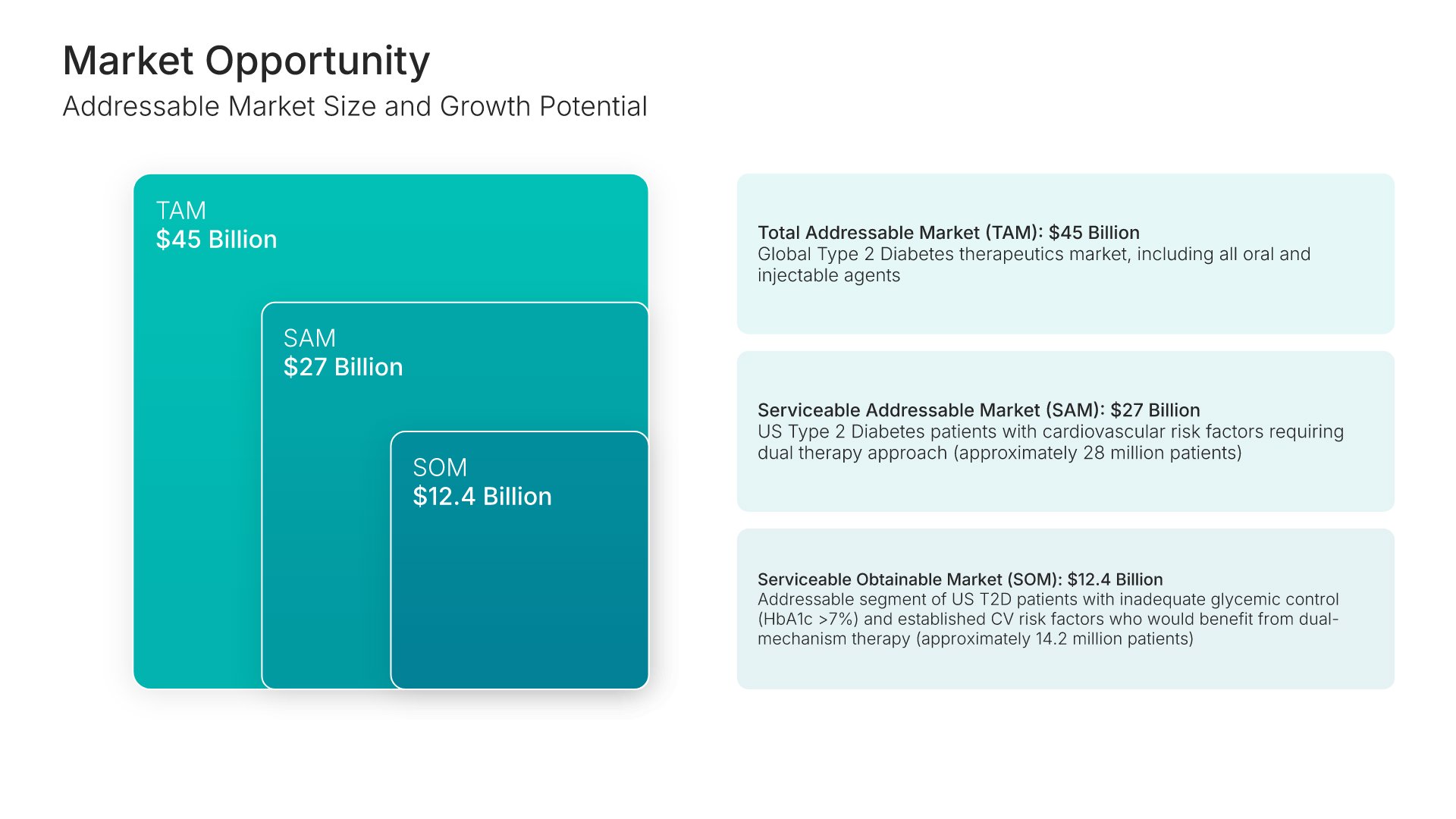Select the $27 Billion value in the SAM box
The height and width of the screenshot is (819, 1456).
click(343, 367)
